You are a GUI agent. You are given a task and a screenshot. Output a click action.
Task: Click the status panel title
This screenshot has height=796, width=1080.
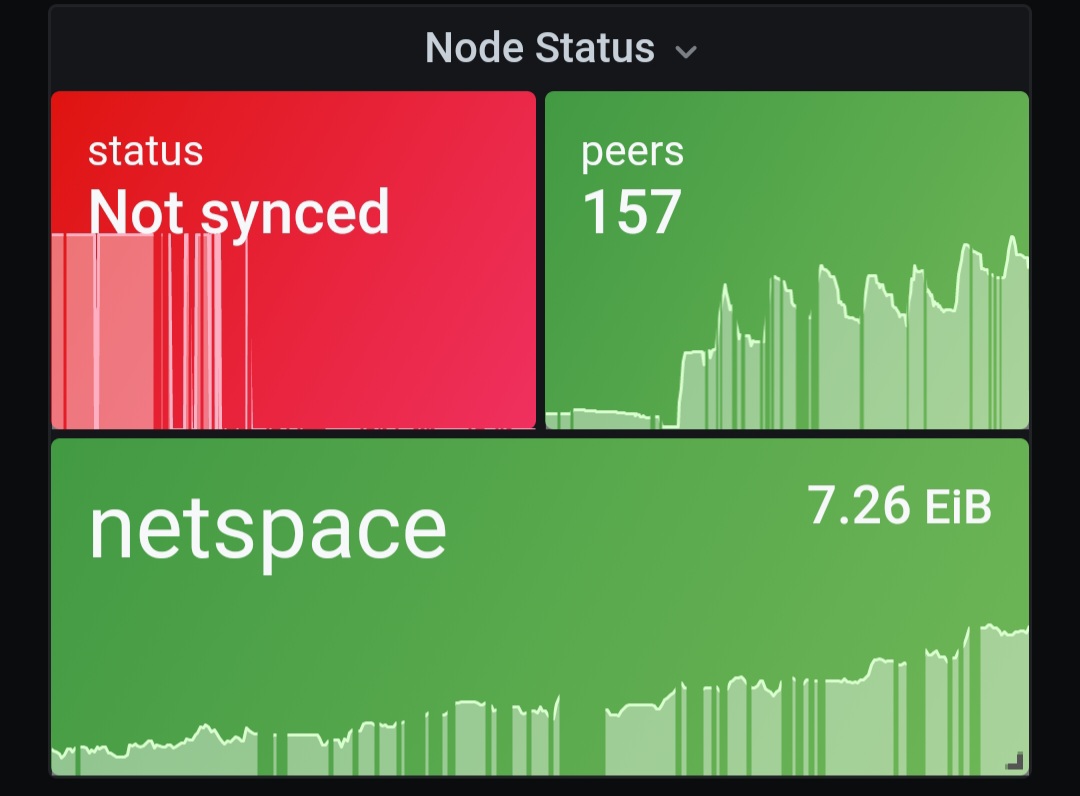point(145,151)
